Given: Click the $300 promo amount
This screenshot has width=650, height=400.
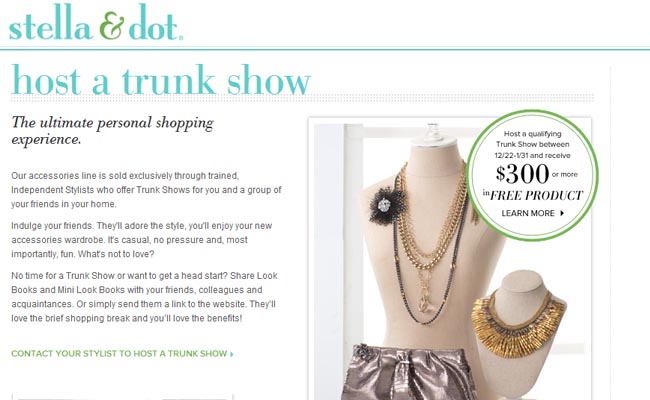Looking at the screenshot, I should click(x=522, y=174).
